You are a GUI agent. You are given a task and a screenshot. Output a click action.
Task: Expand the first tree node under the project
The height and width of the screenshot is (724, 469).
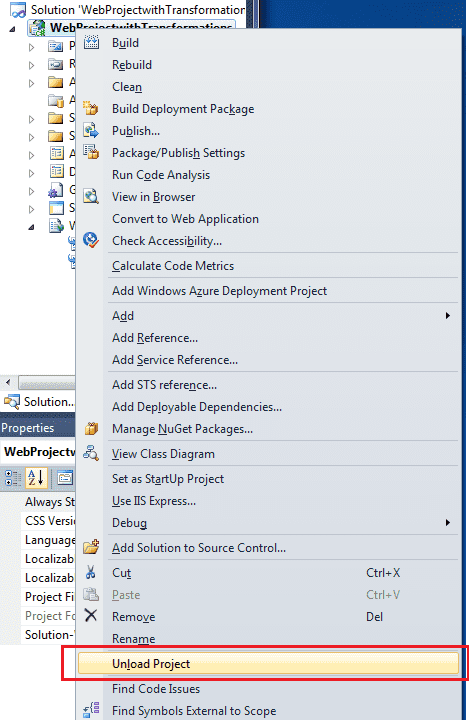tap(31, 47)
